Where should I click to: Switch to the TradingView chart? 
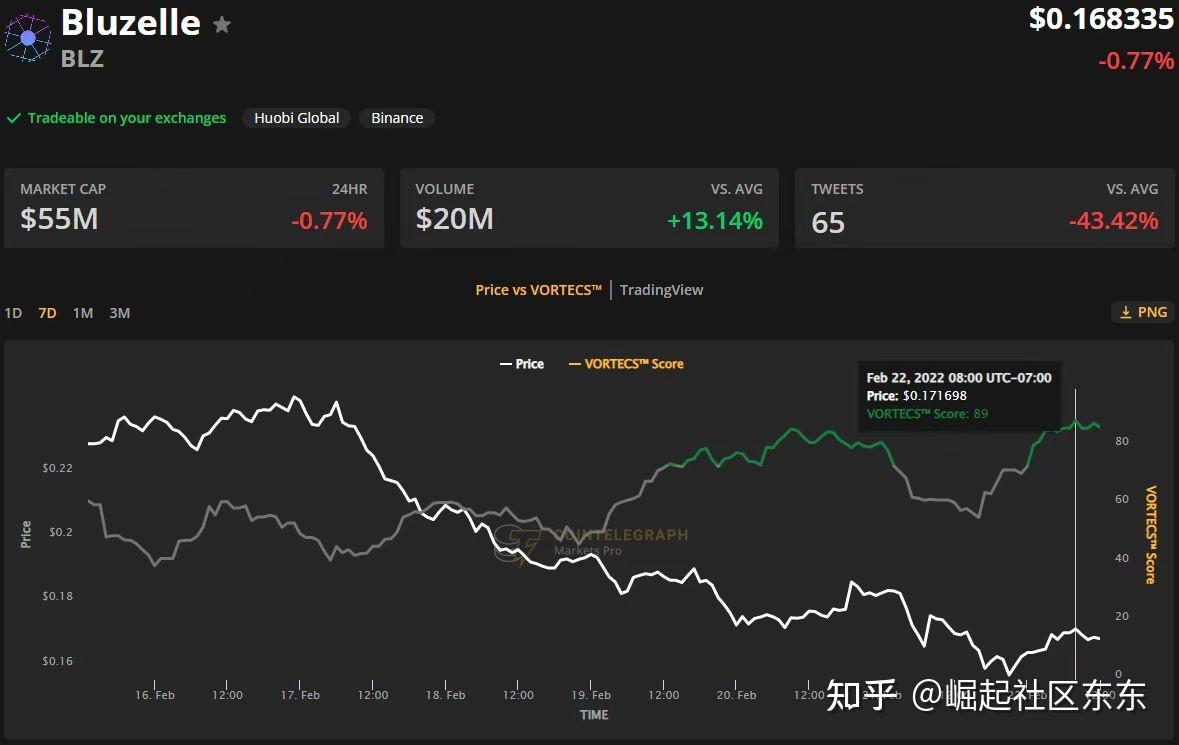[662, 289]
